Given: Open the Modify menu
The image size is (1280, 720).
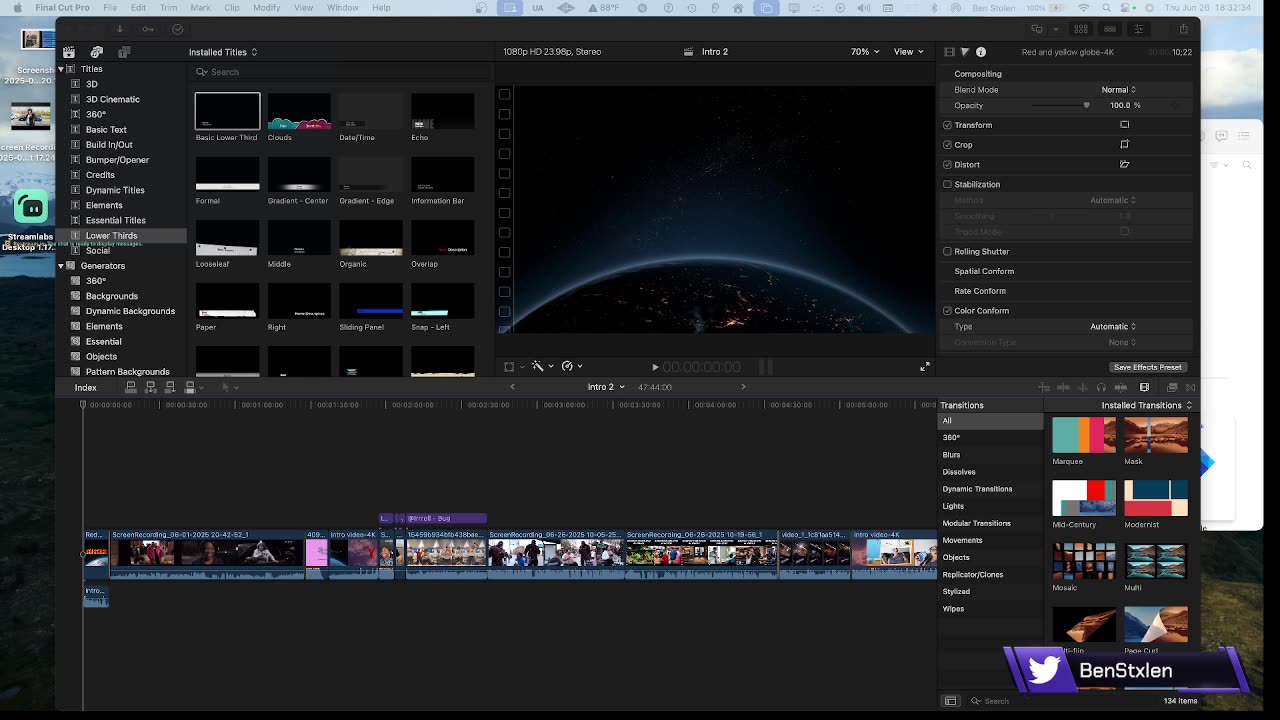Looking at the screenshot, I should tap(267, 7).
